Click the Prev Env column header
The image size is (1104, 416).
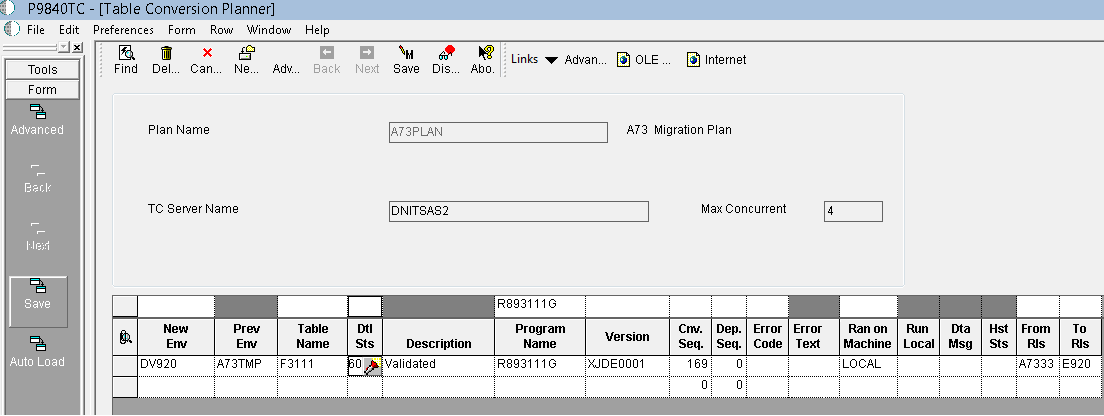click(246, 336)
